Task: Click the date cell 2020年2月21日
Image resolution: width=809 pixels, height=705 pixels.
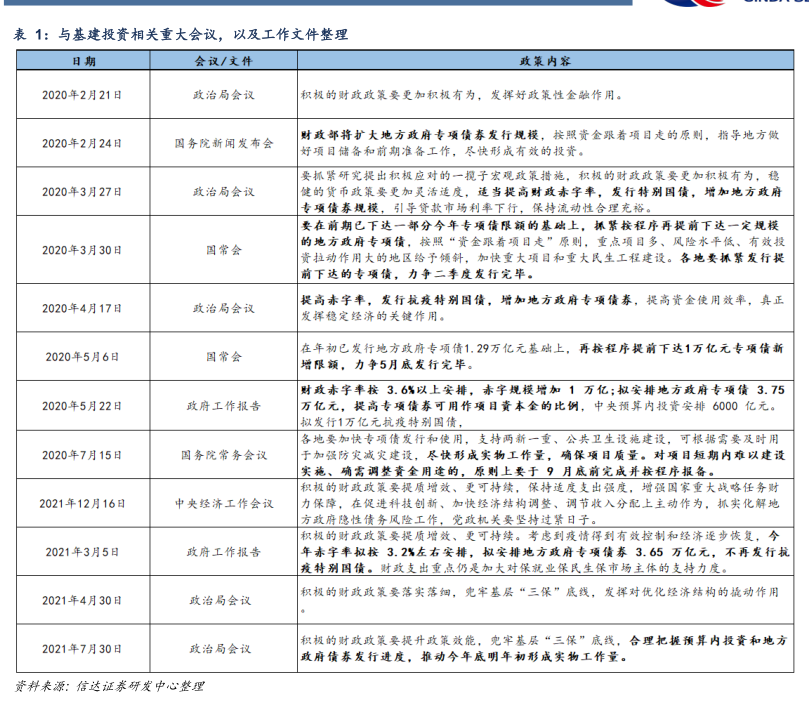Action: (x=83, y=95)
